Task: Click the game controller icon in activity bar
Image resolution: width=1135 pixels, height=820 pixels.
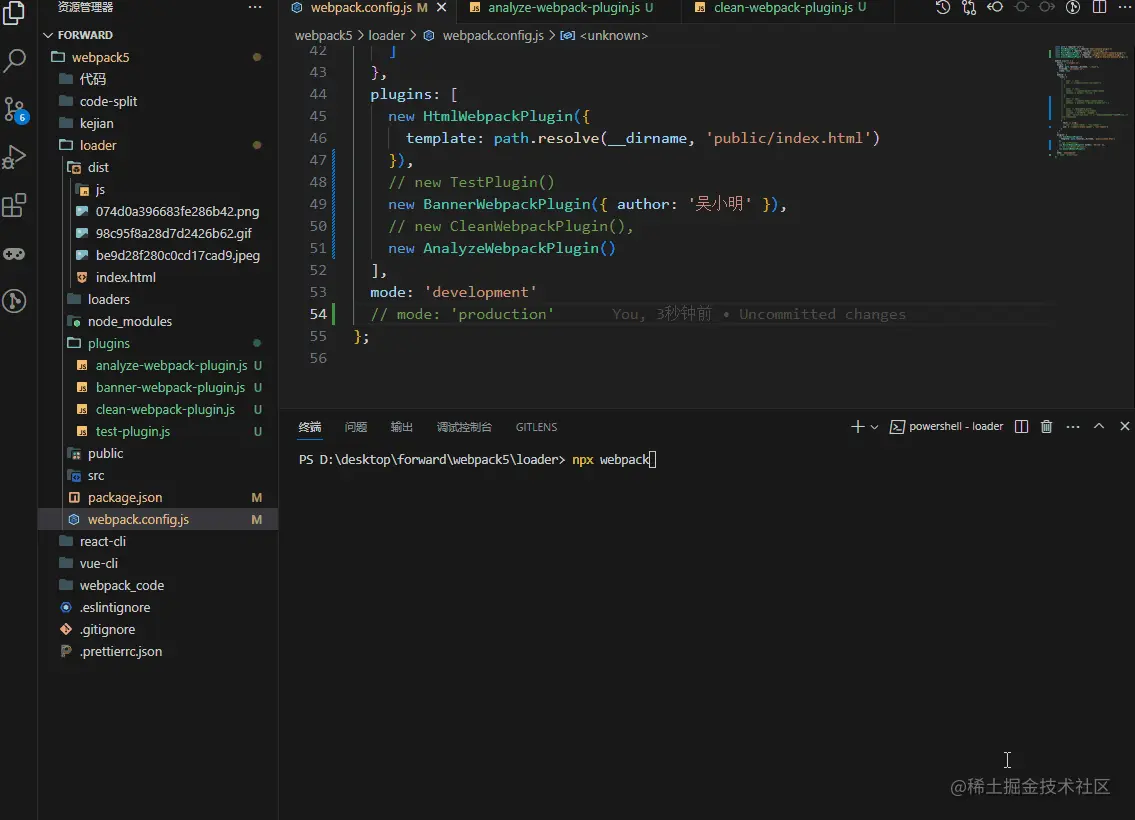Action: click(x=14, y=254)
